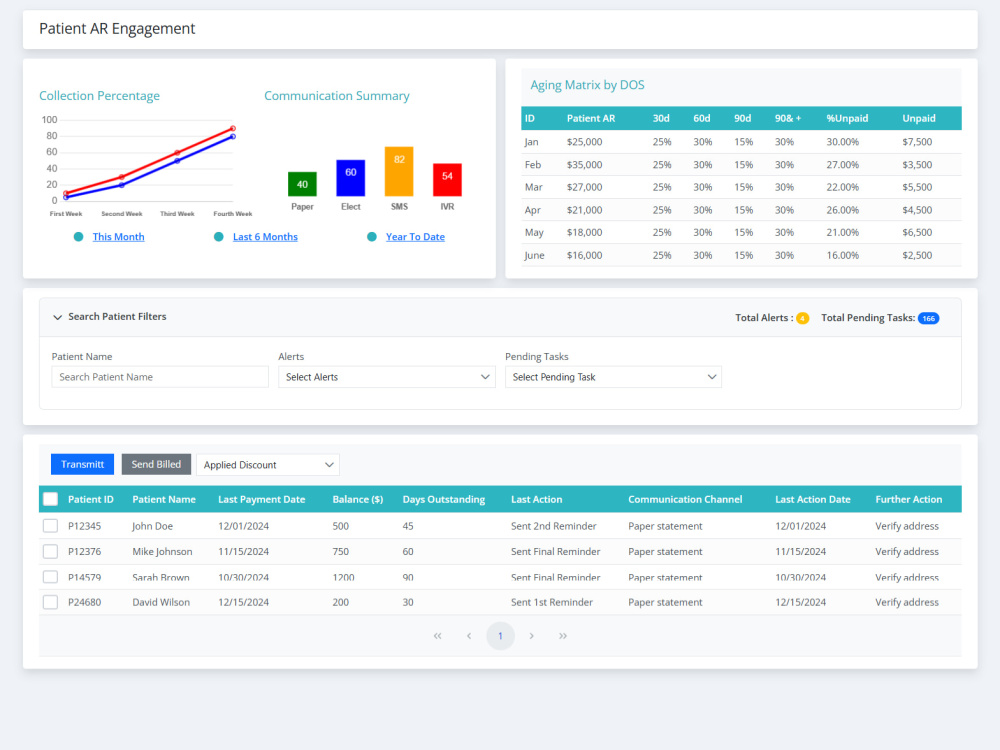Click the Days Outstanding column header
1000x750 pixels.
coord(444,499)
